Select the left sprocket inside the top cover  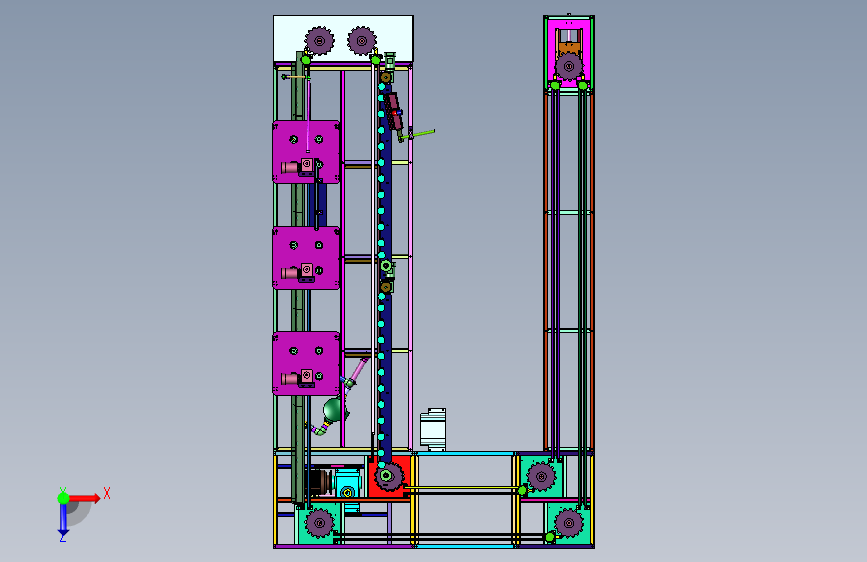point(320,40)
